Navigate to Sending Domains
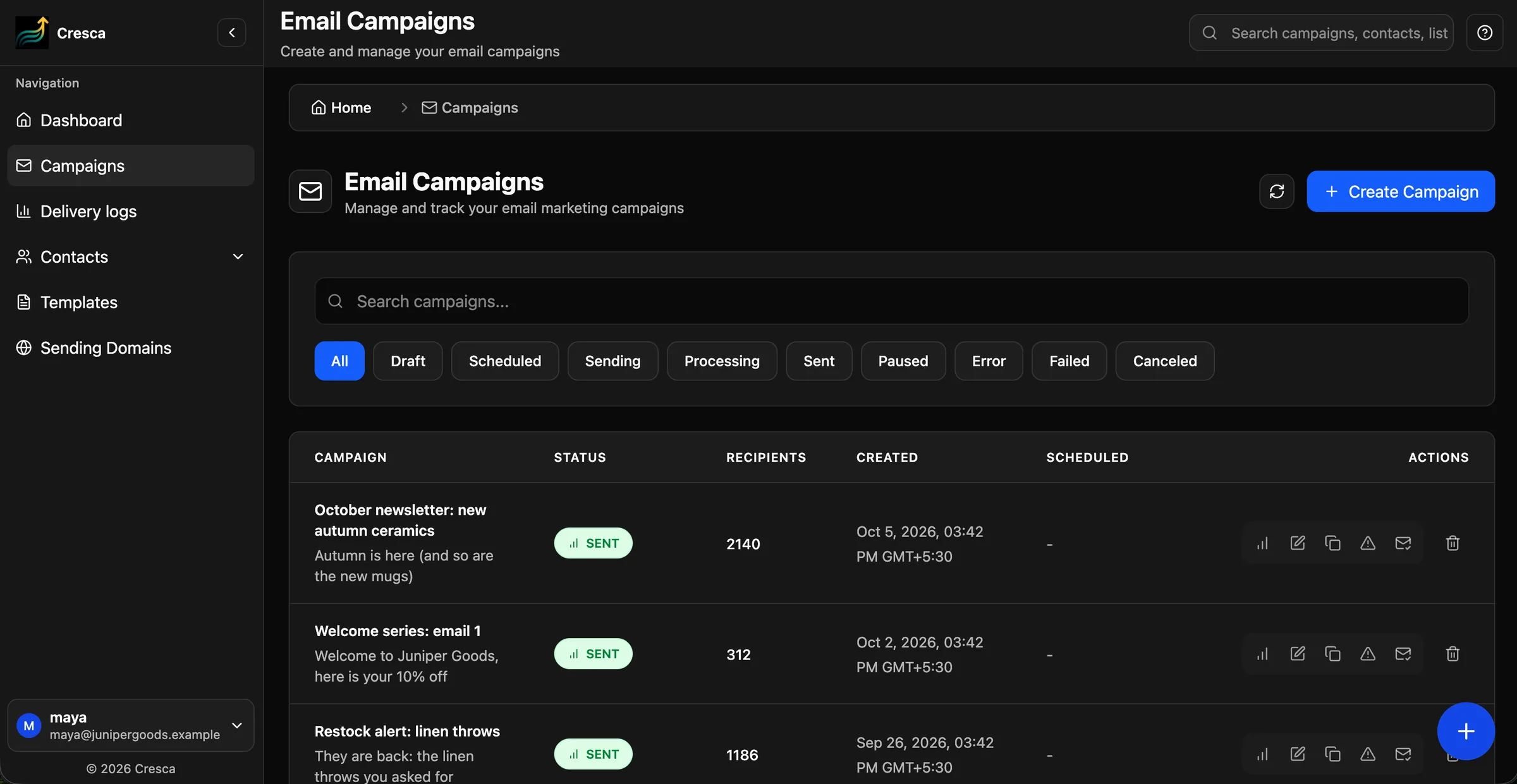This screenshot has height=784, width=1517. click(x=130, y=348)
